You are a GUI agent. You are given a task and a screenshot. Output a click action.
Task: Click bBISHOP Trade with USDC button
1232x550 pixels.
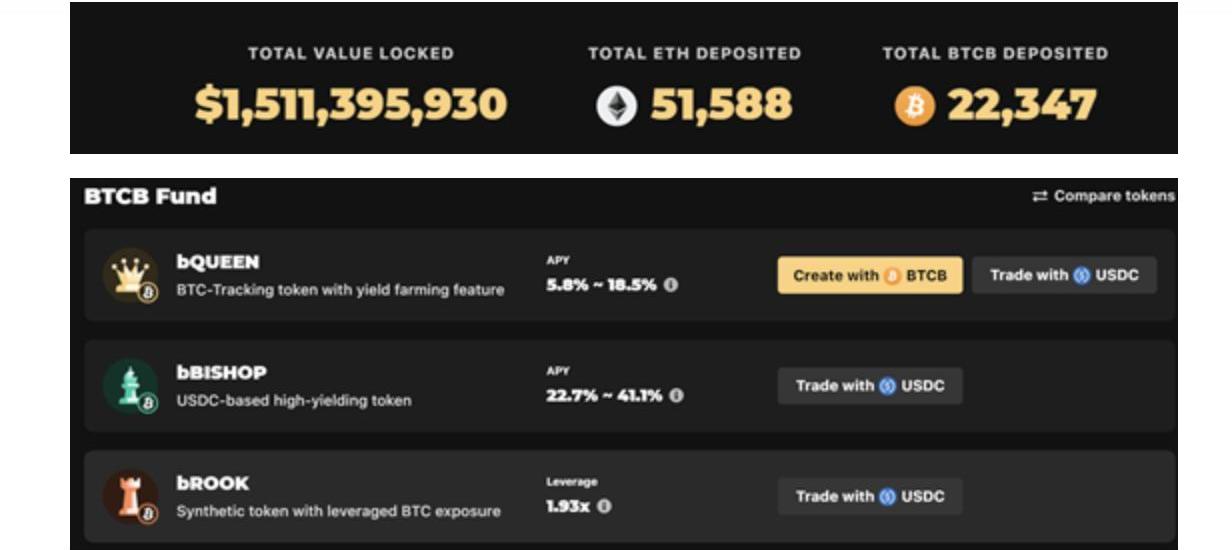[x=870, y=386]
